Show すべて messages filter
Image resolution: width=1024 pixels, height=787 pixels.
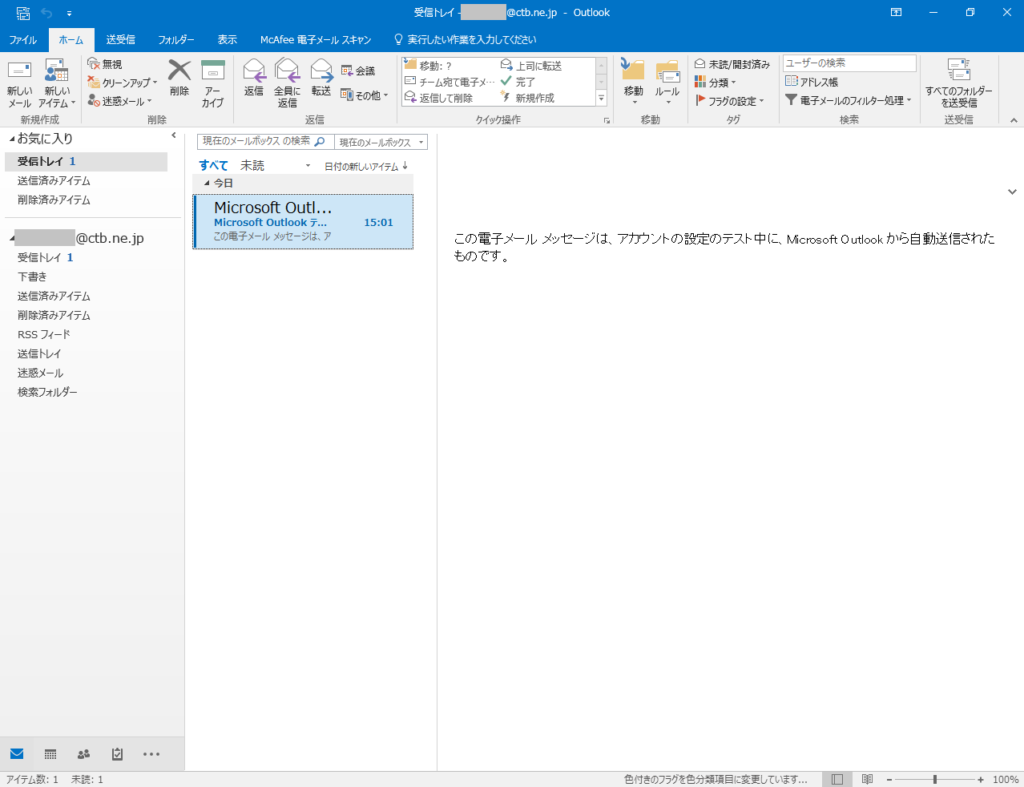pyautogui.click(x=214, y=165)
